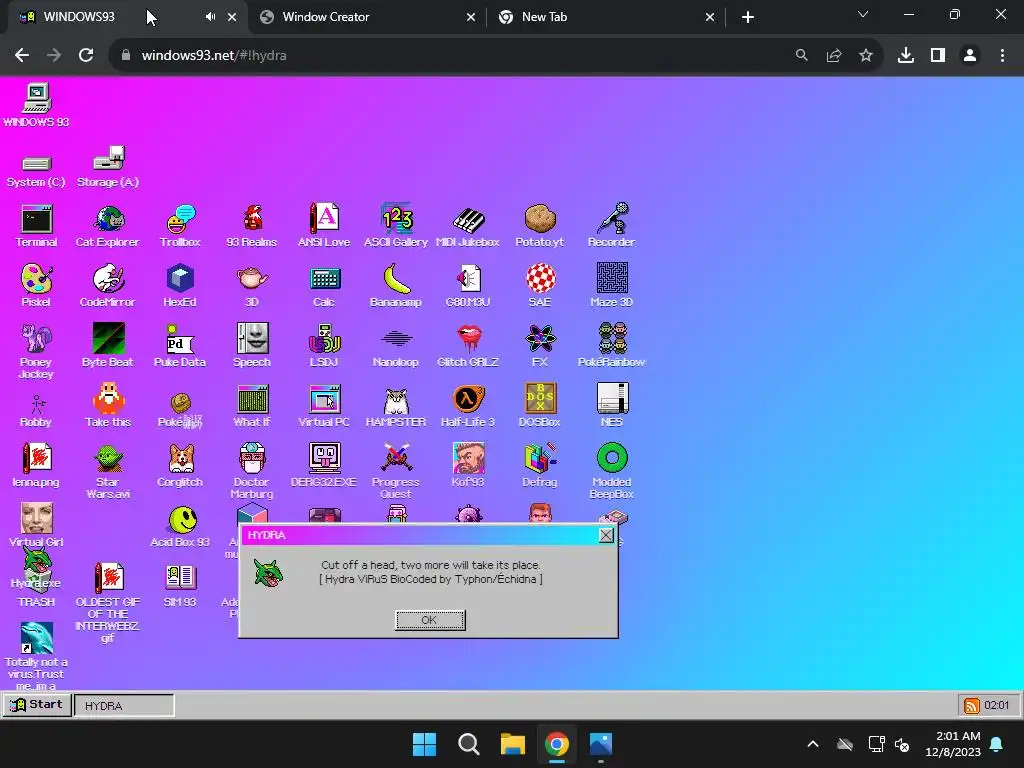
Task: Launch Half-Life 3 icon
Action: click(x=468, y=406)
